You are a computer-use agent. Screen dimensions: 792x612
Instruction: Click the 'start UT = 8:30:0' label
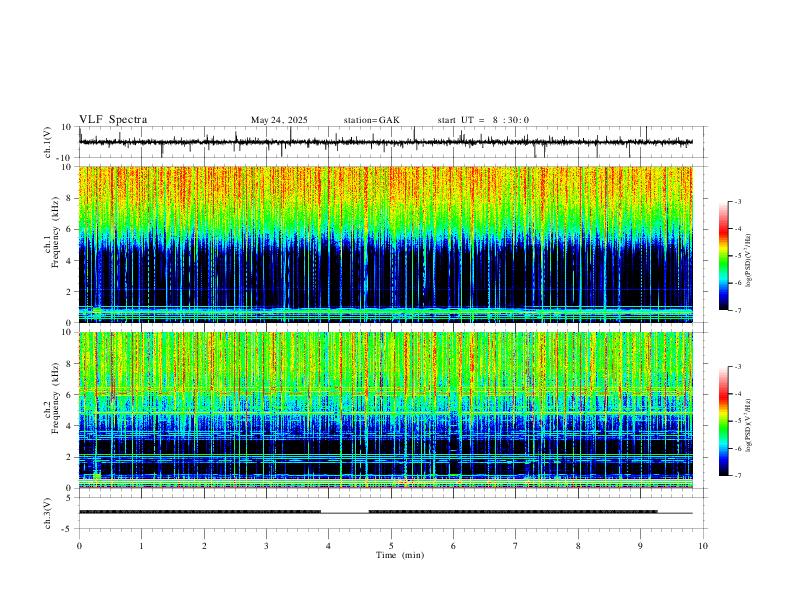[x=483, y=120]
